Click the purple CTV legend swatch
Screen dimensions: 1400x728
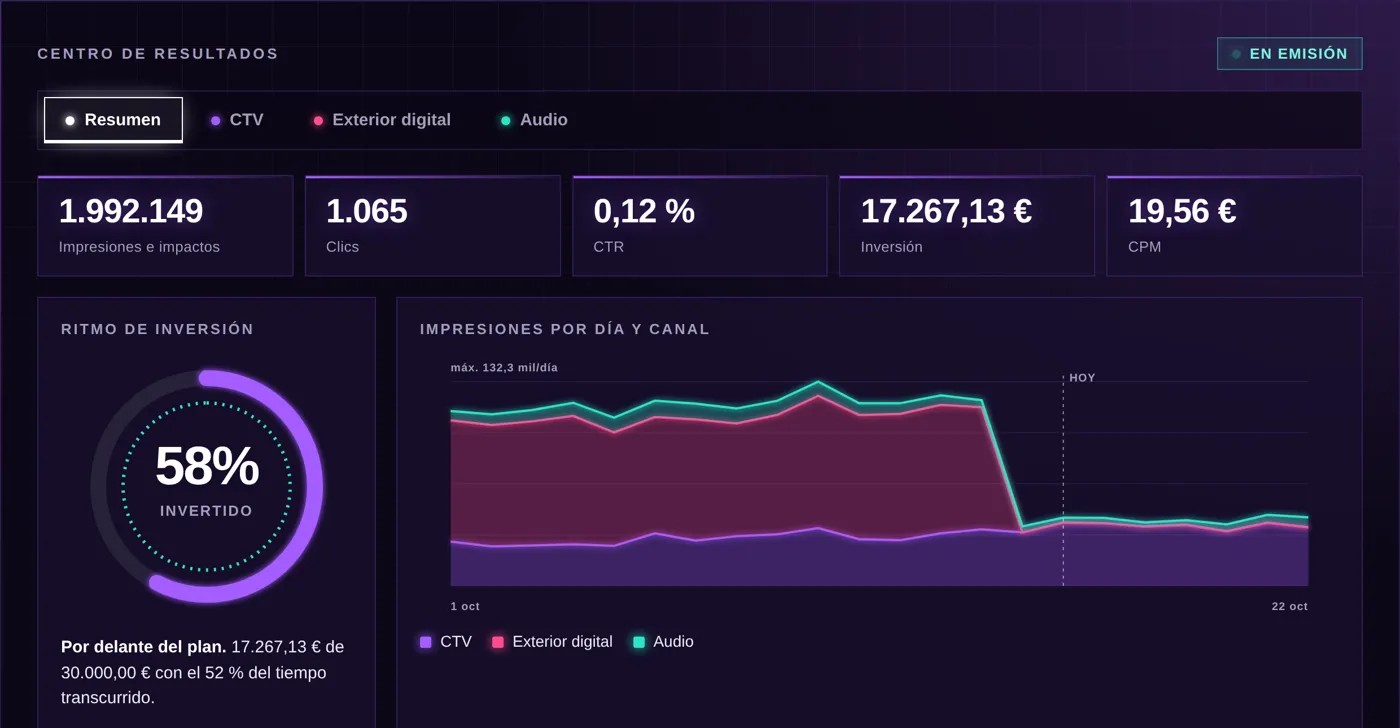point(426,642)
